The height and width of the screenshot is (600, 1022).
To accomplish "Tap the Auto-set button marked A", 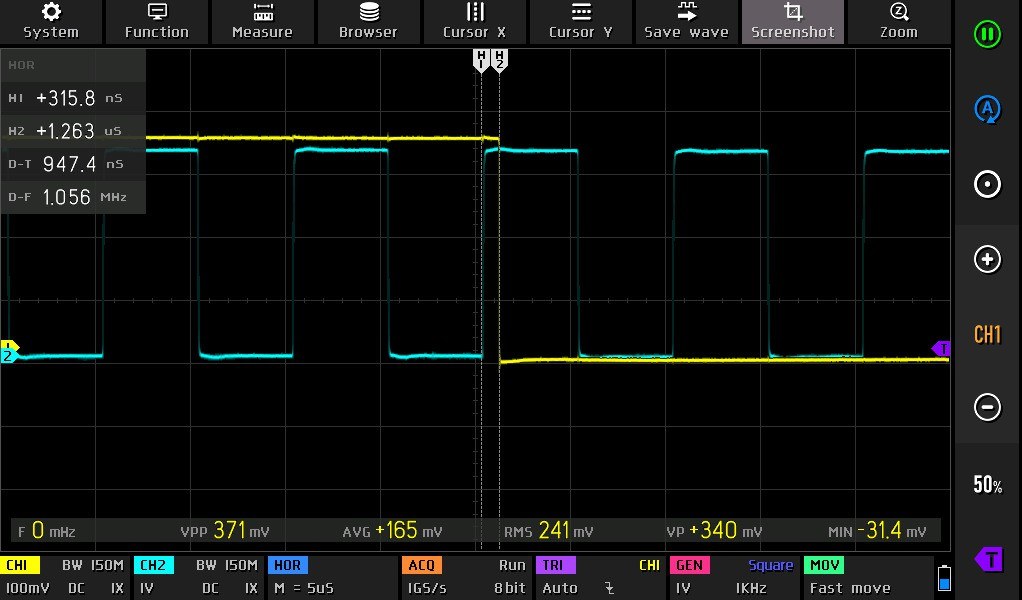I will pos(987,109).
